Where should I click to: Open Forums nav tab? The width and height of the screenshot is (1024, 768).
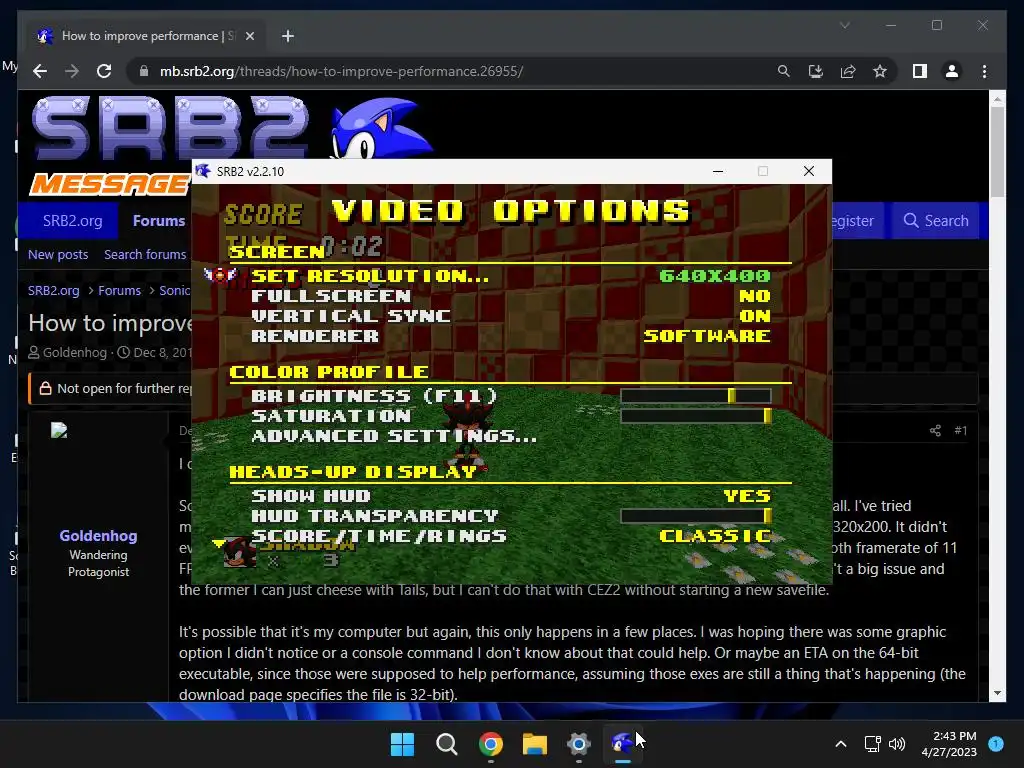(x=159, y=221)
